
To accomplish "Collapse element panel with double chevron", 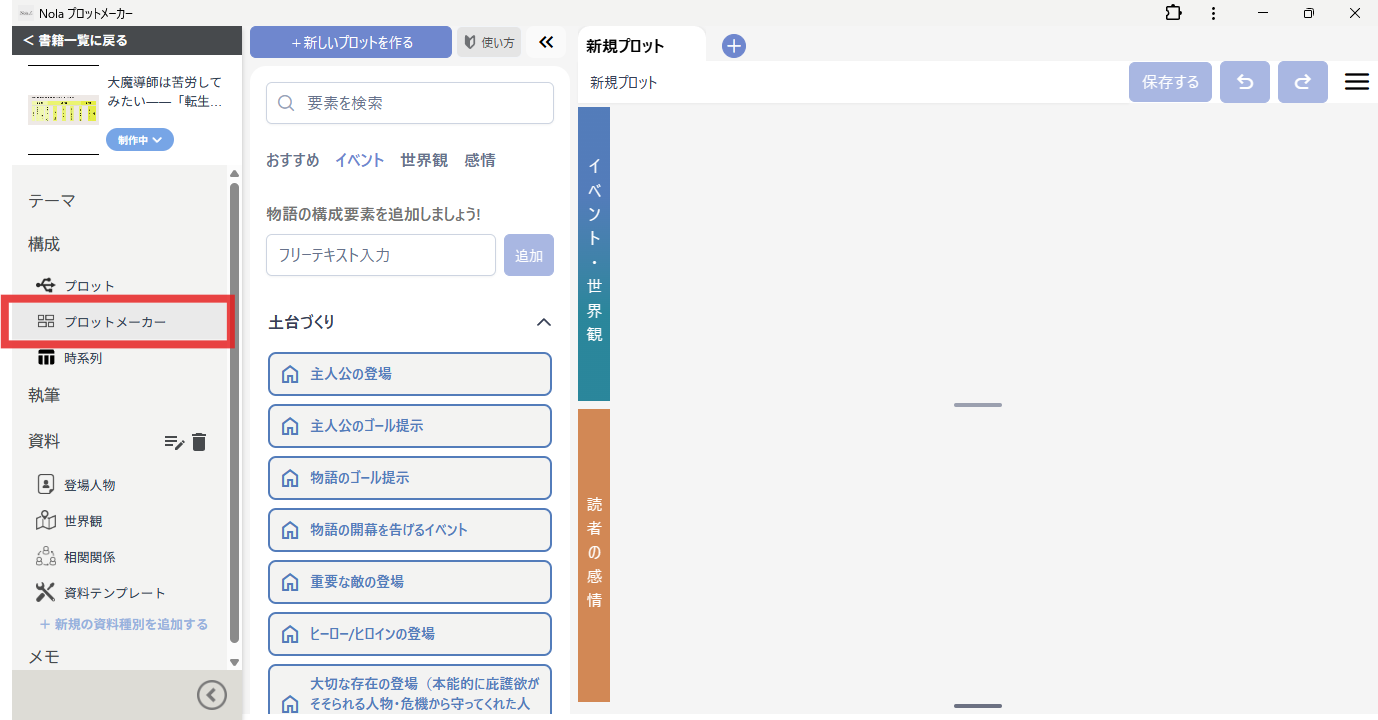I will (x=545, y=42).
